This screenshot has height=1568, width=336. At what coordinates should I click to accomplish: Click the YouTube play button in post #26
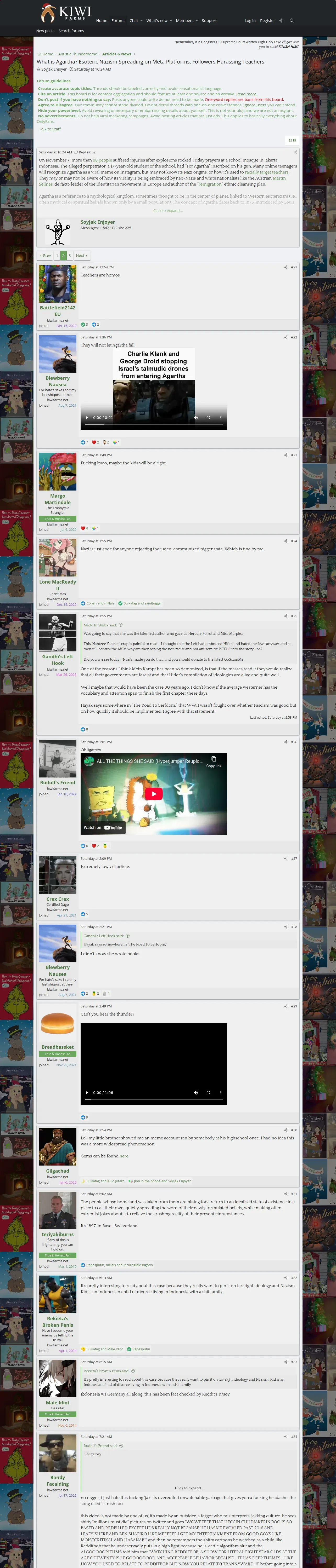click(x=154, y=794)
